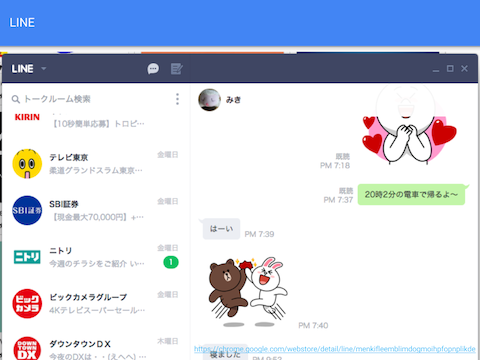
Task: Focus the トークルーム検索 search field
Action: (57, 99)
